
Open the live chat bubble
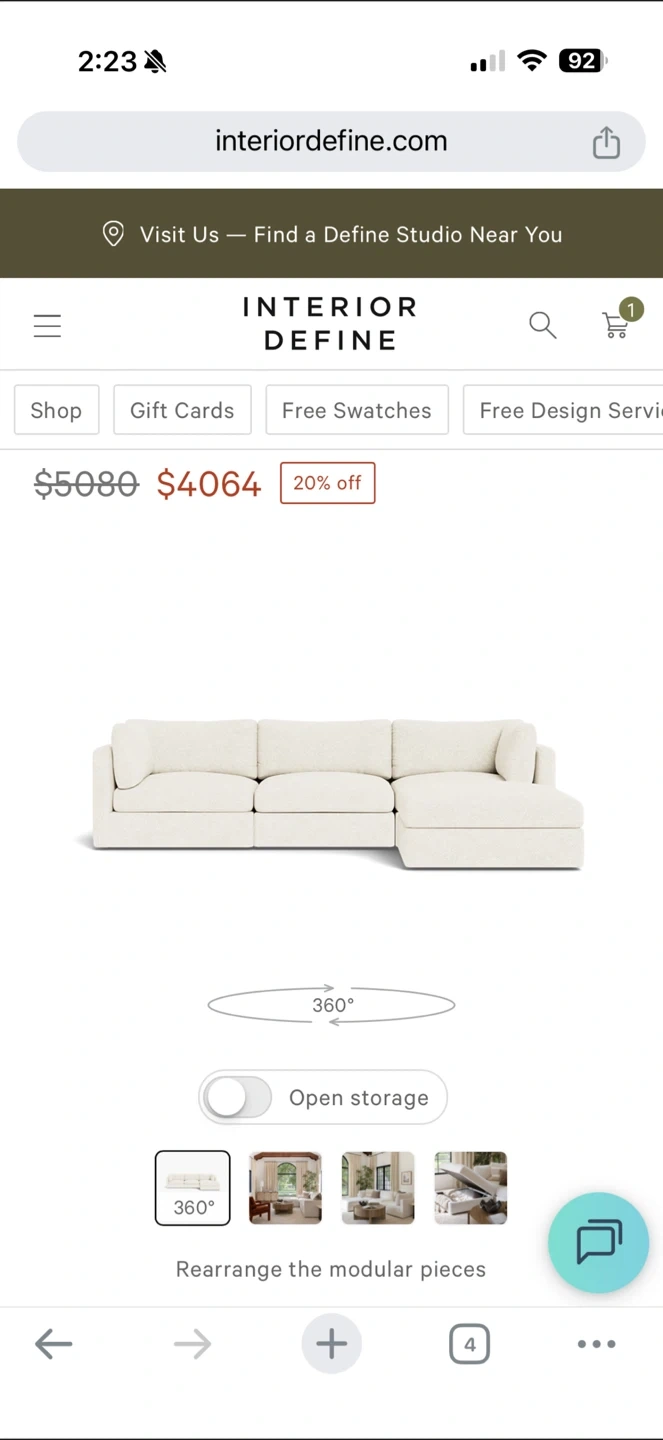598,1243
